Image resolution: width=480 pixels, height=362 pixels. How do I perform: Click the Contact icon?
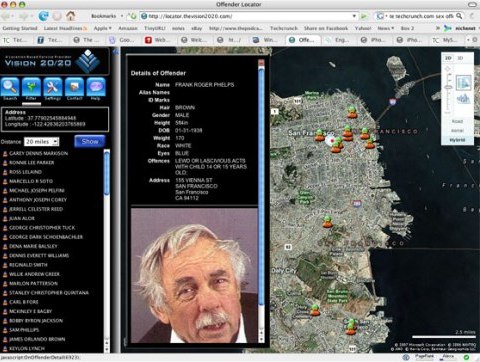pyautogui.click(x=74, y=87)
